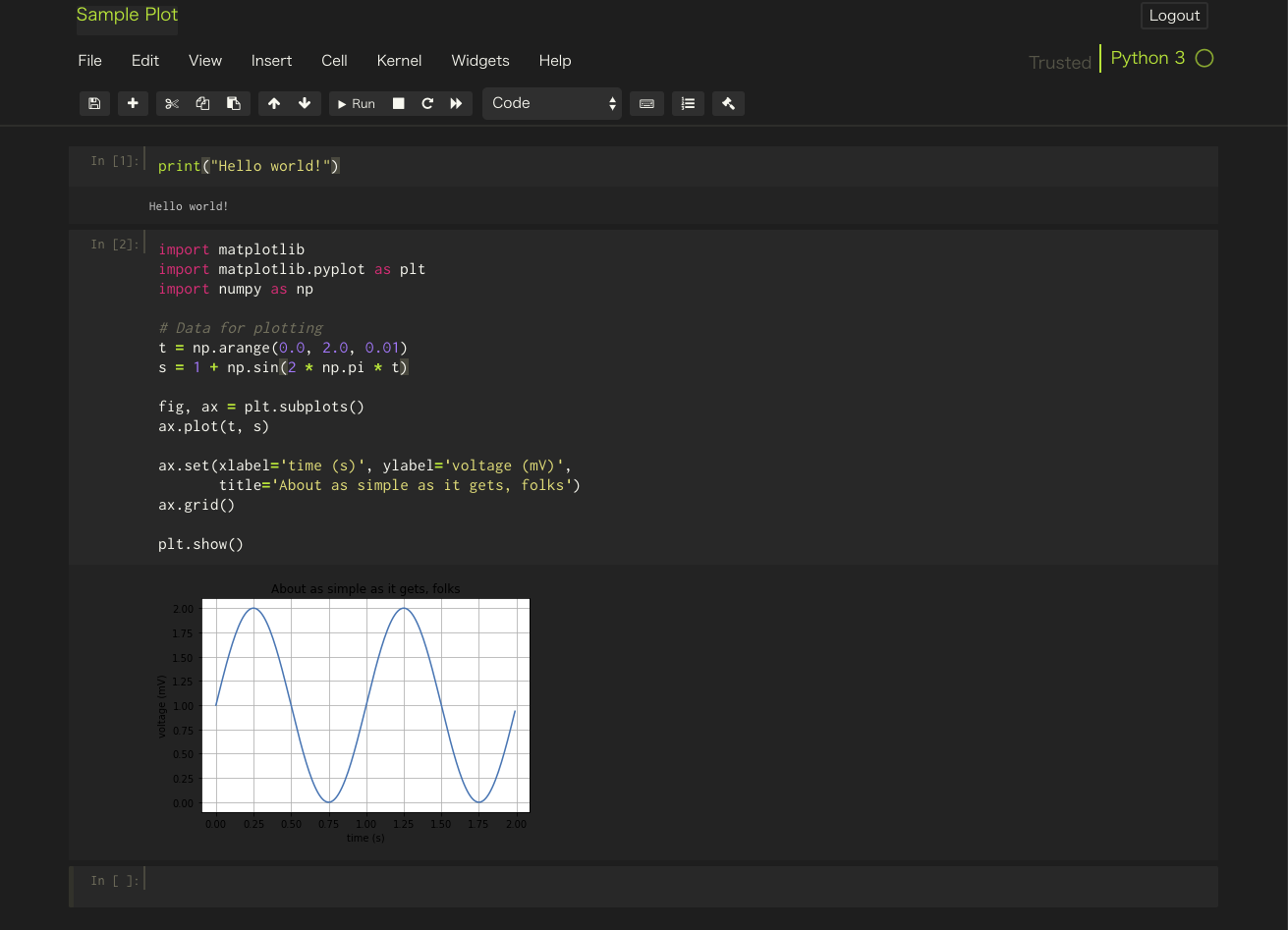Open the cell type dropdown showing Code
Viewport: 1288px width, 930px height.
tap(551, 102)
